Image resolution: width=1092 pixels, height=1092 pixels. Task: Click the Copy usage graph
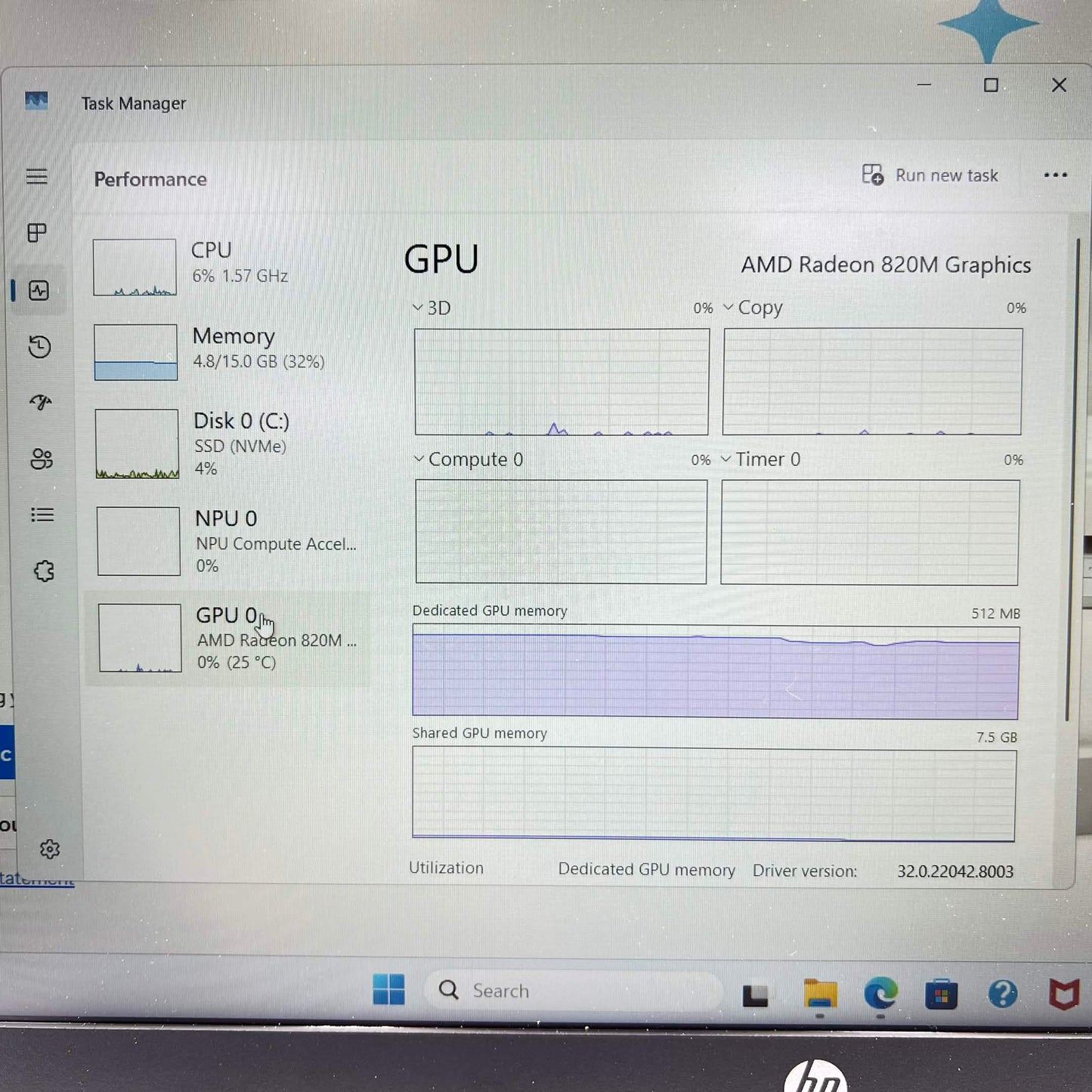click(873, 382)
